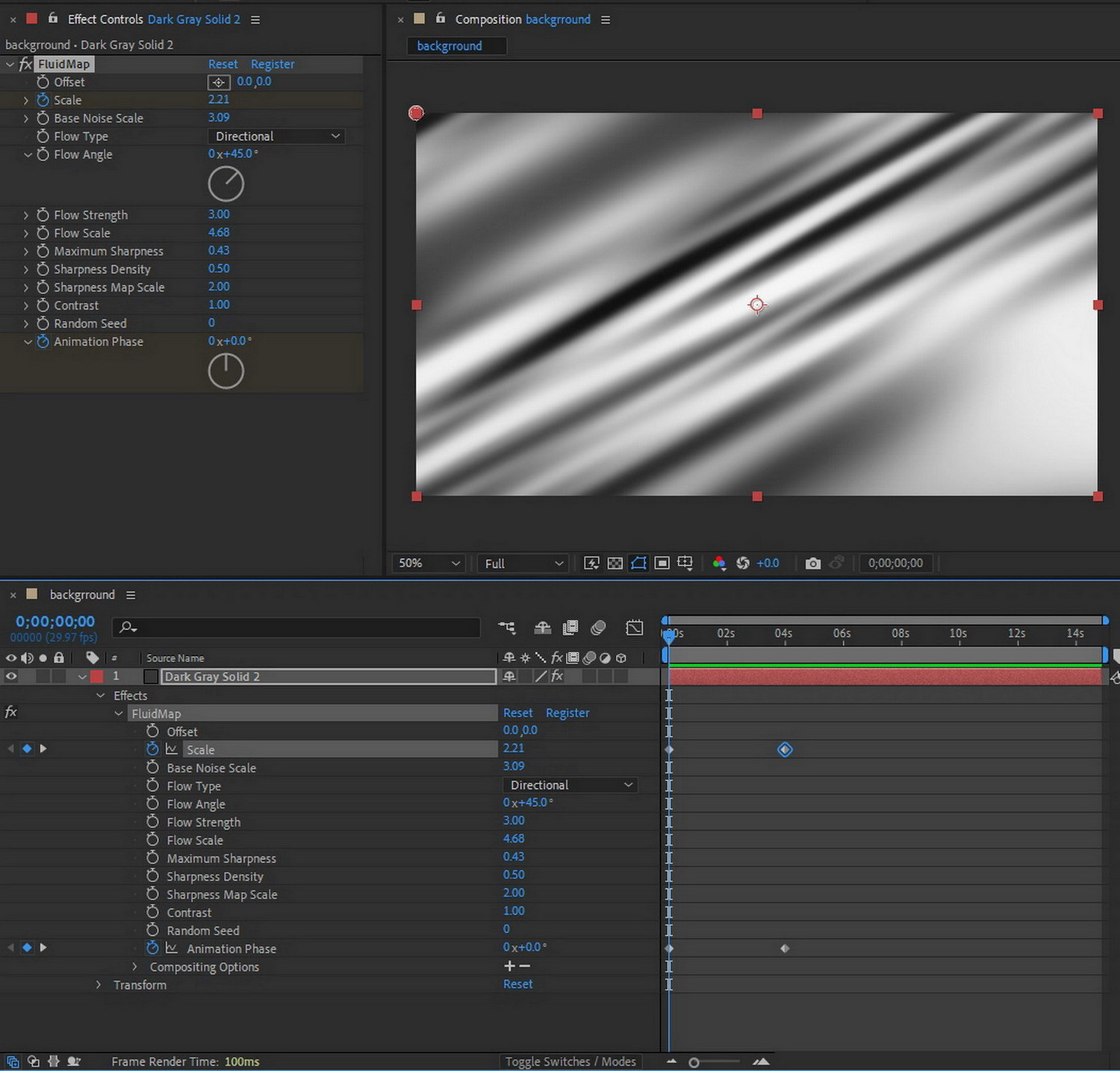The image size is (1120, 1071).
Task: Toggle the fx switch on Dark Gray Solid 2 layer
Action: click(x=557, y=676)
